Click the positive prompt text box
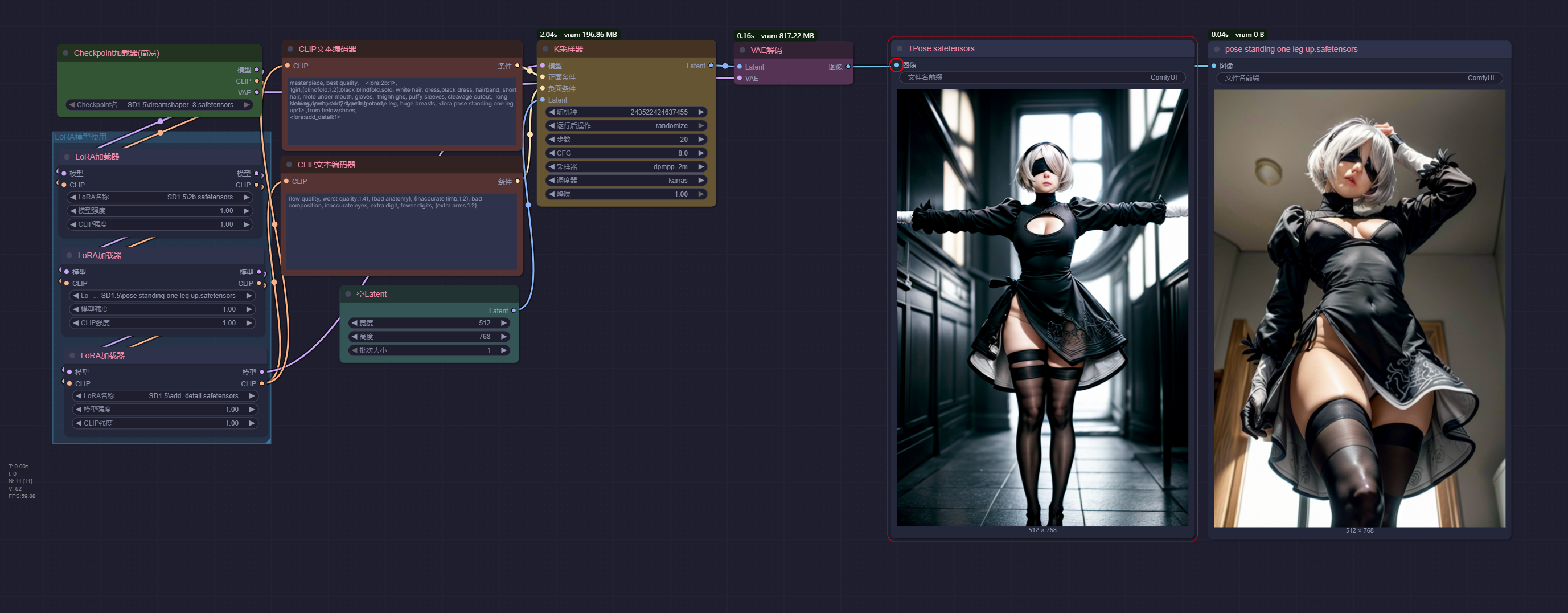The image size is (1568, 613). click(x=402, y=113)
